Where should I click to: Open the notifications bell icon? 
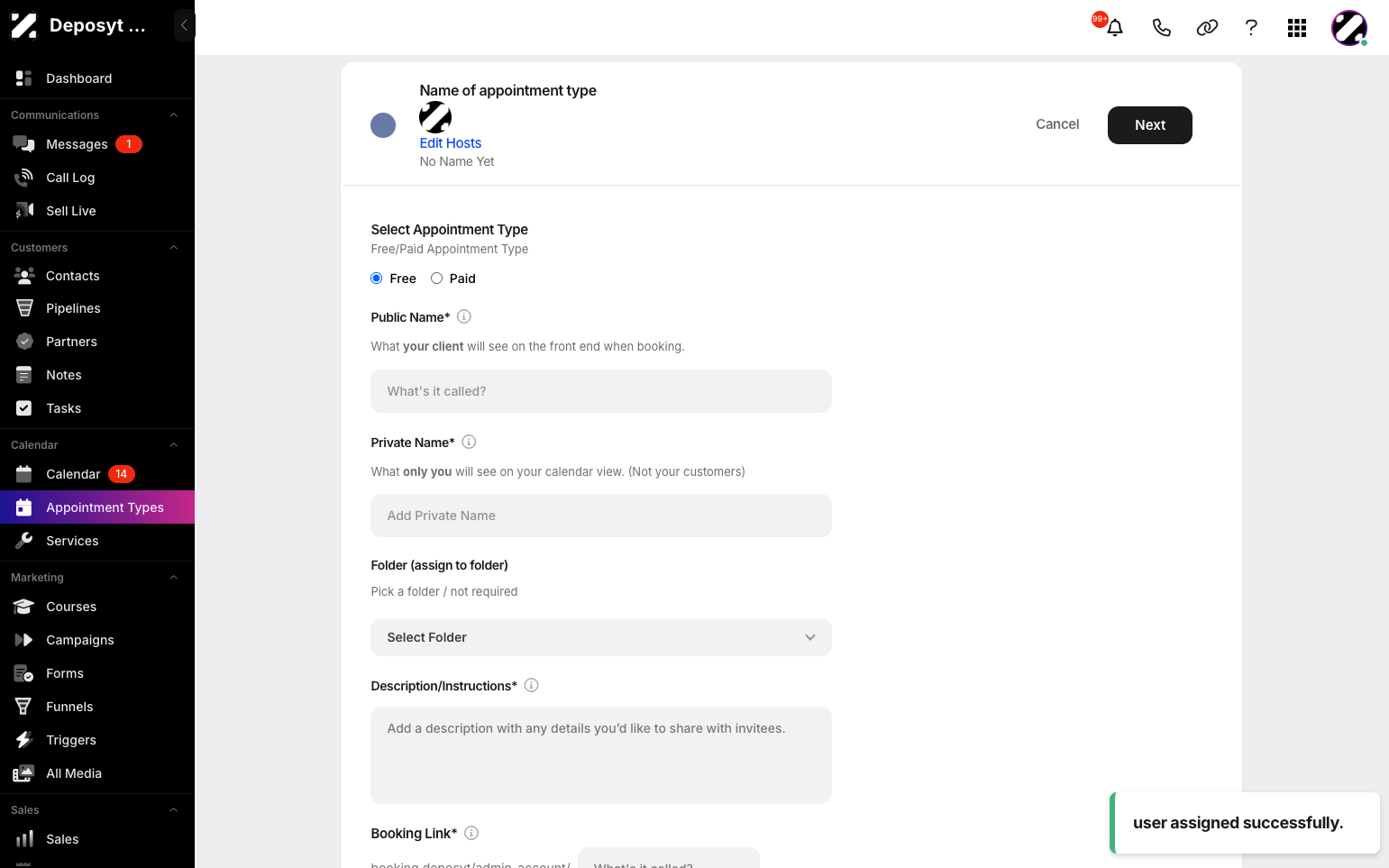[1115, 27]
